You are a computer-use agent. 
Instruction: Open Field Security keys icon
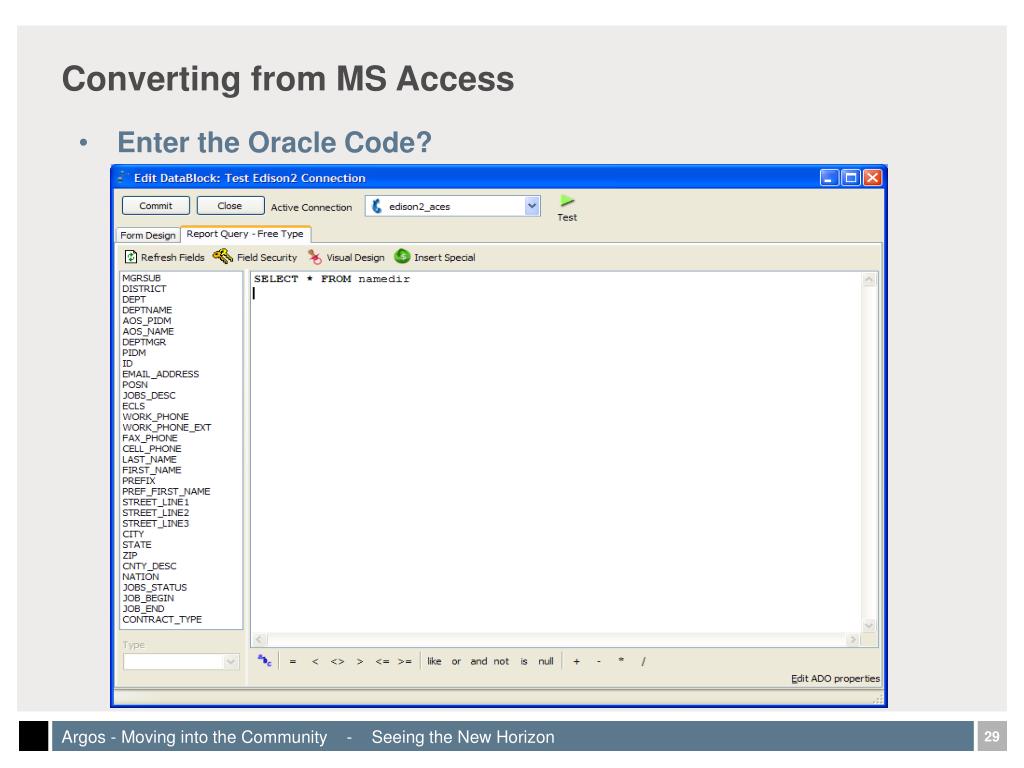pyautogui.click(x=223, y=256)
